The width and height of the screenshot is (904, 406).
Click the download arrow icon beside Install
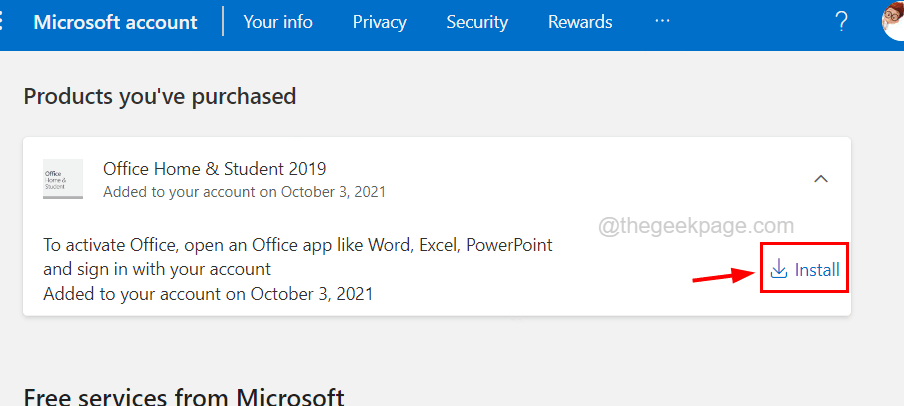779,269
